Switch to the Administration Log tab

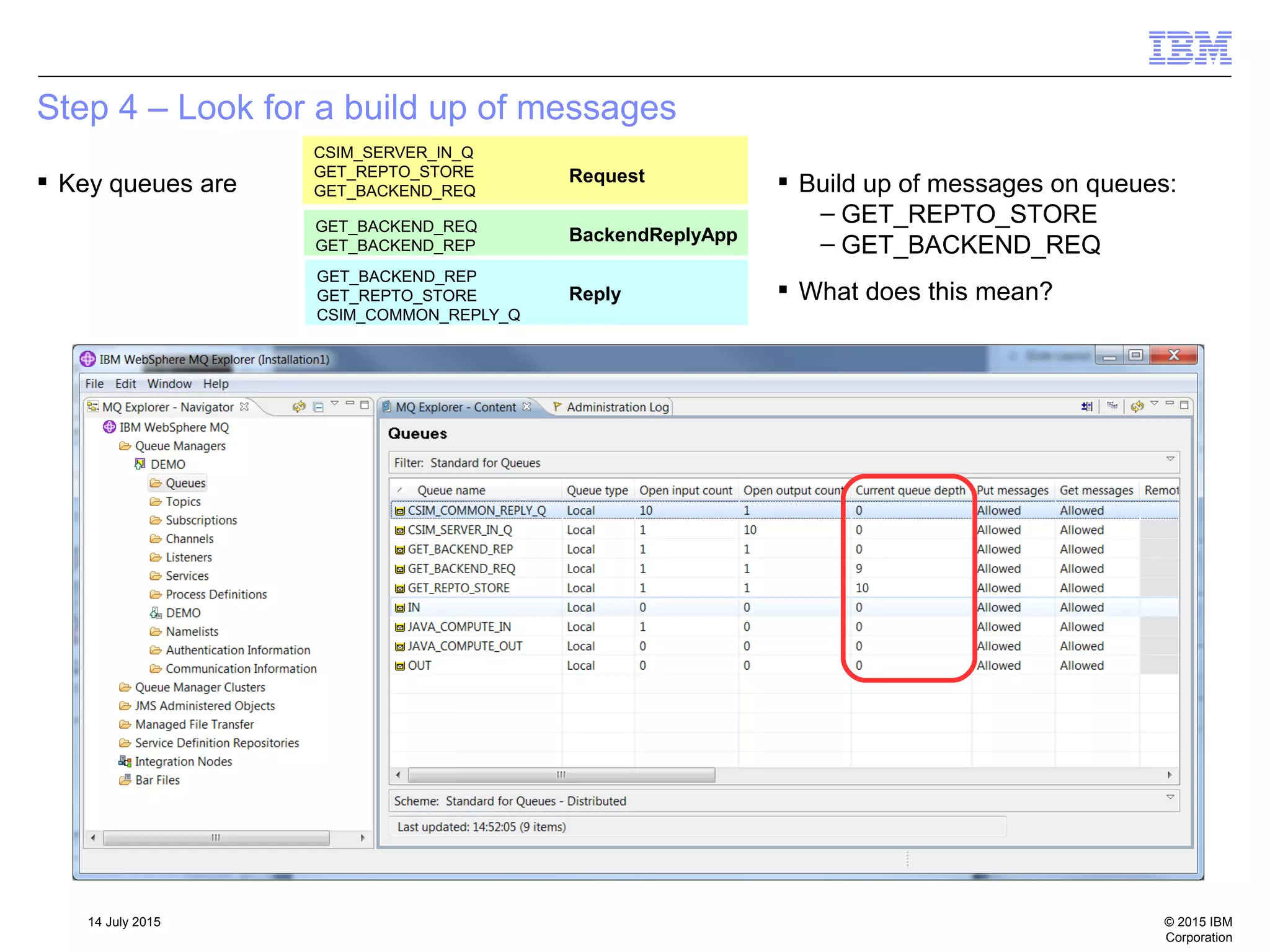pos(611,407)
